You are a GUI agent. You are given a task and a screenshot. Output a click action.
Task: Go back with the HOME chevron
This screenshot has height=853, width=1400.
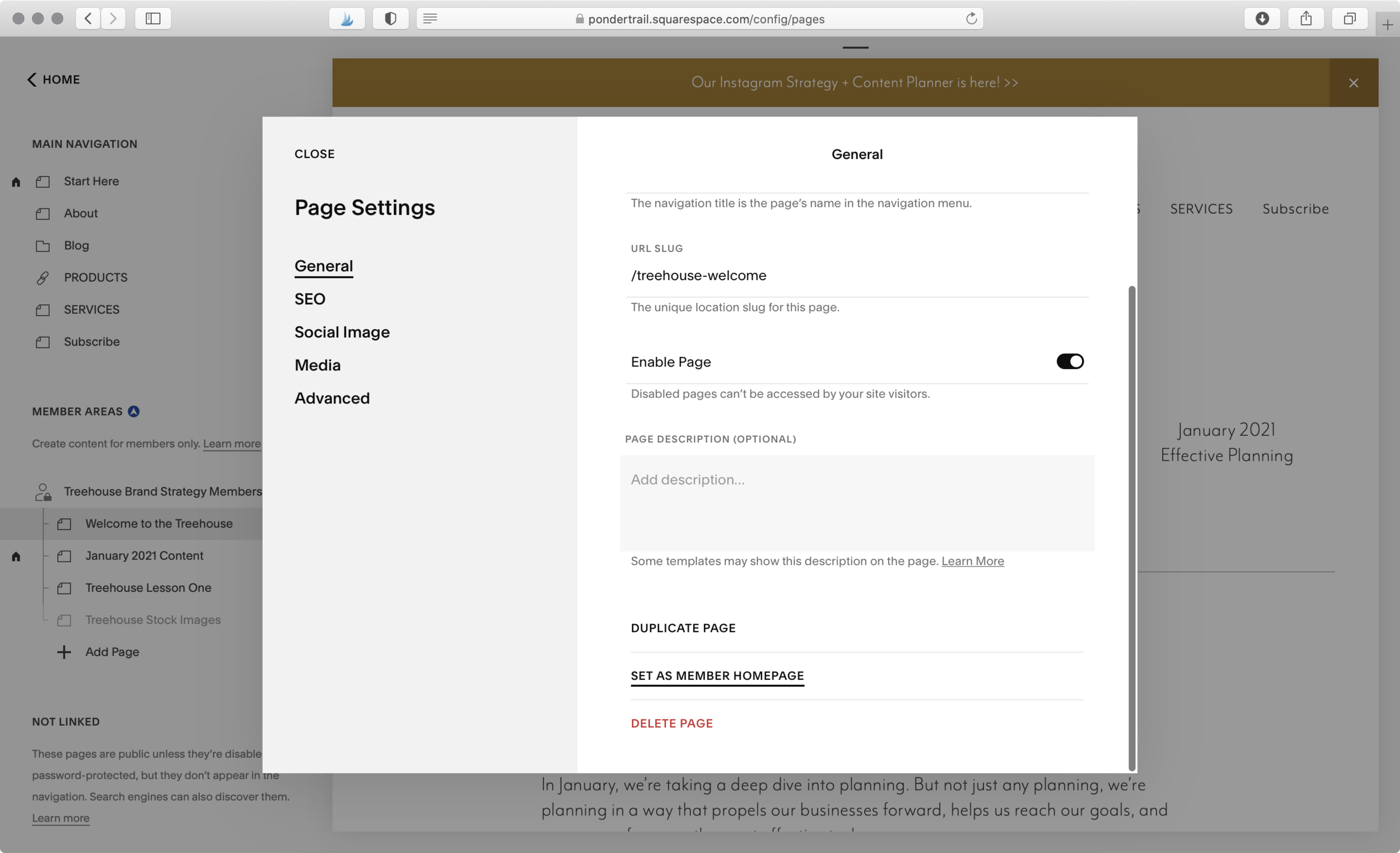point(32,80)
